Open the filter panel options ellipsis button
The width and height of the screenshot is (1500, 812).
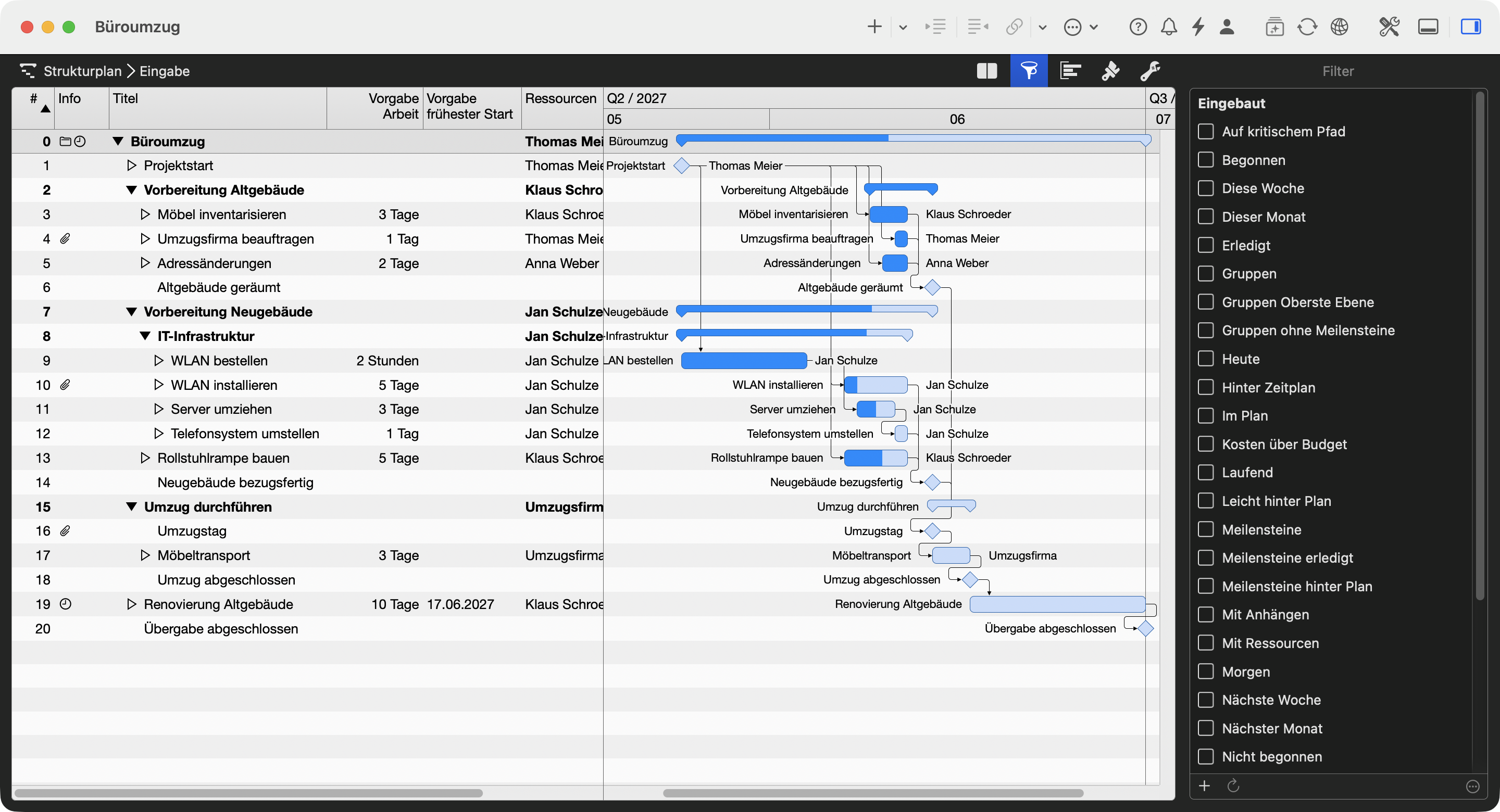[1472, 787]
